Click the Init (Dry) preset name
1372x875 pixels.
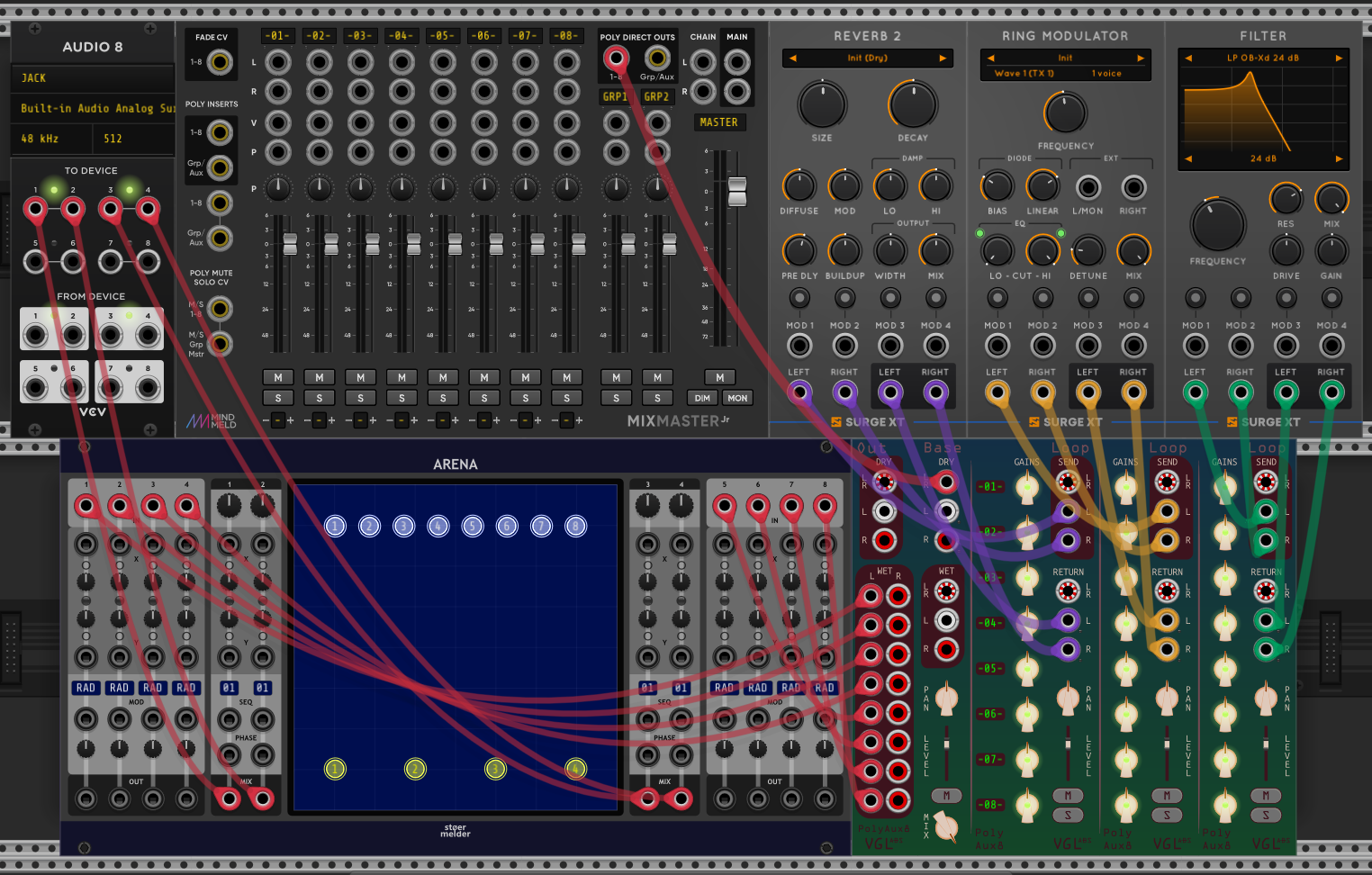coord(867,59)
